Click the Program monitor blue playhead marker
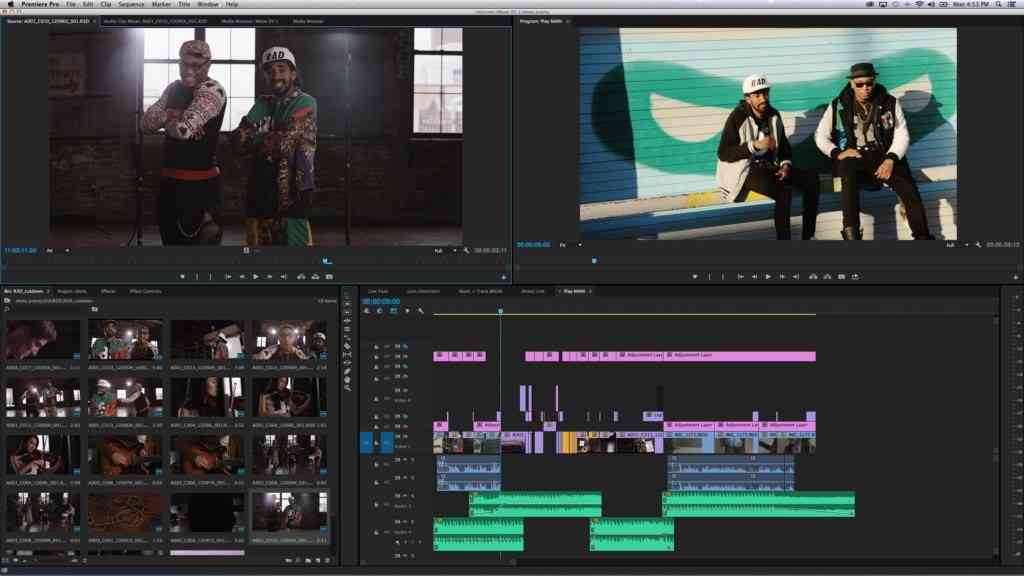This screenshot has width=1024, height=576. pos(593,261)
